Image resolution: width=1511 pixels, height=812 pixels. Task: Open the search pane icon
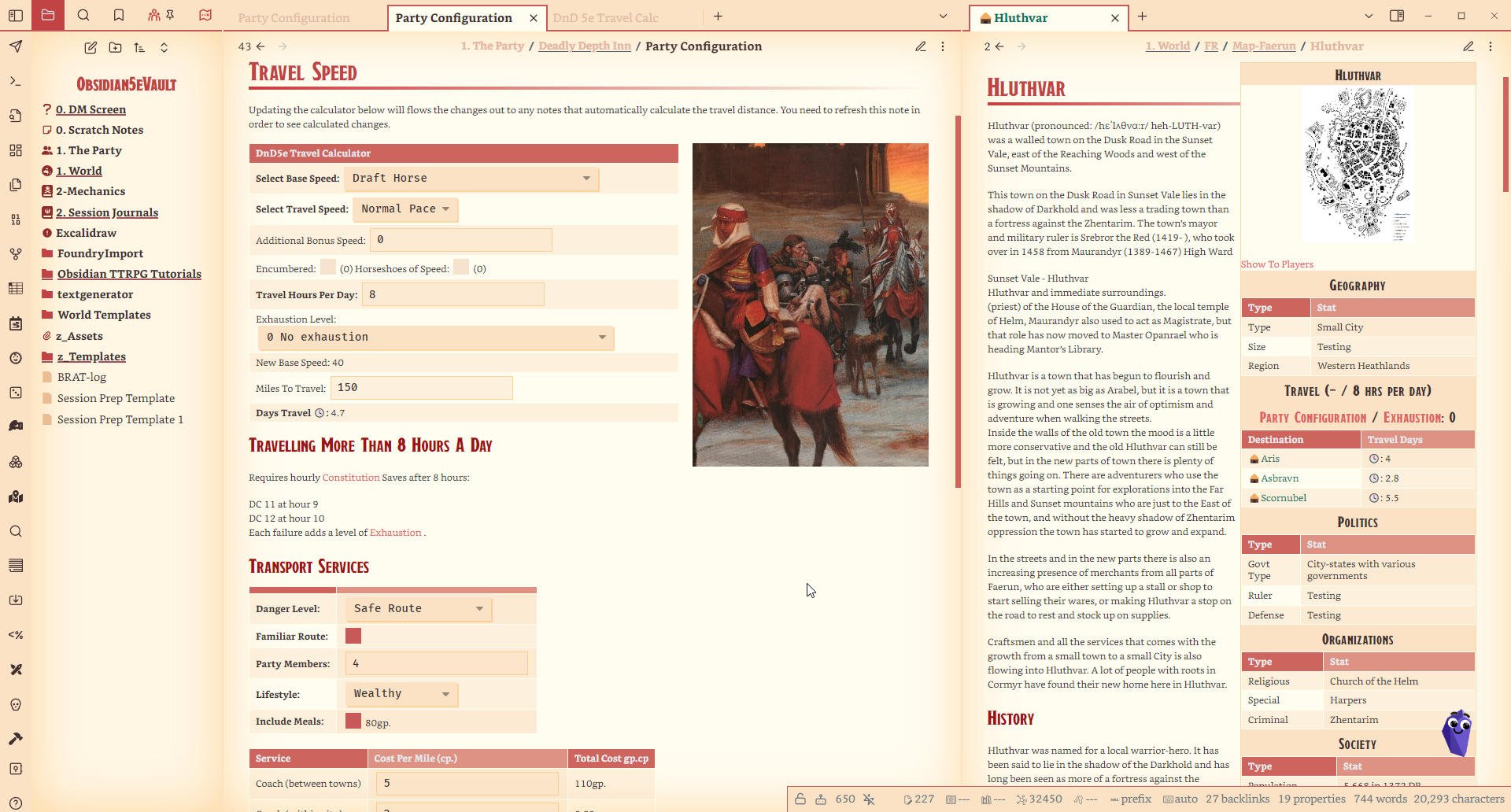point(83,16)
